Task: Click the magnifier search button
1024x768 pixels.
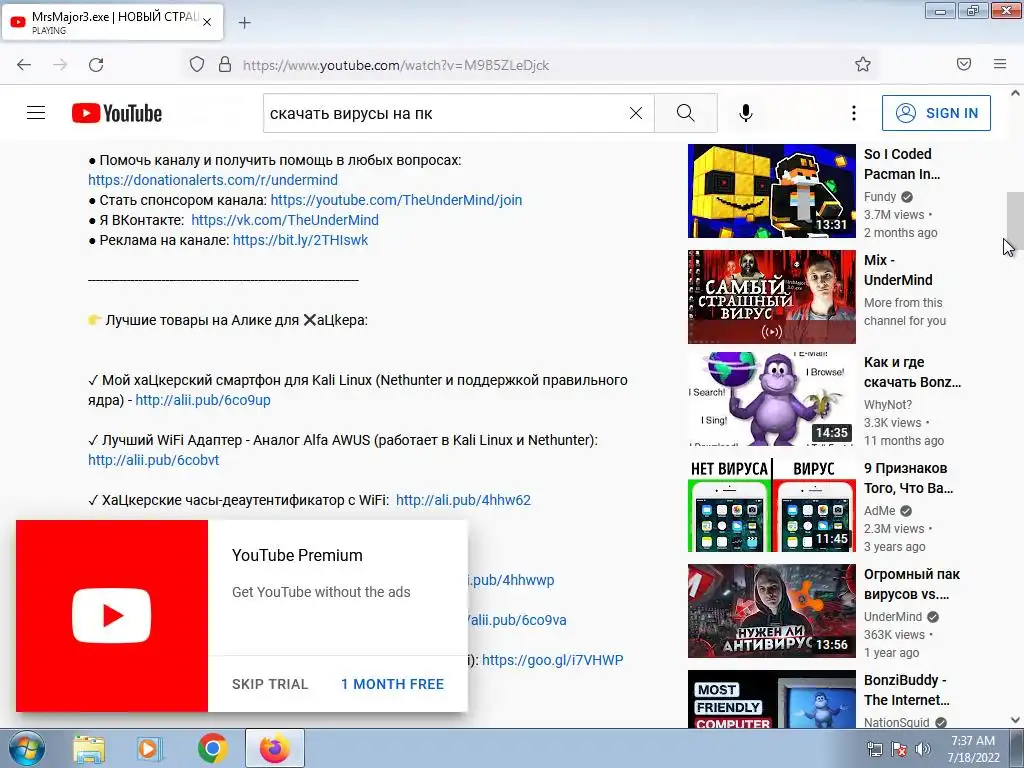Action: pos(686,113)
